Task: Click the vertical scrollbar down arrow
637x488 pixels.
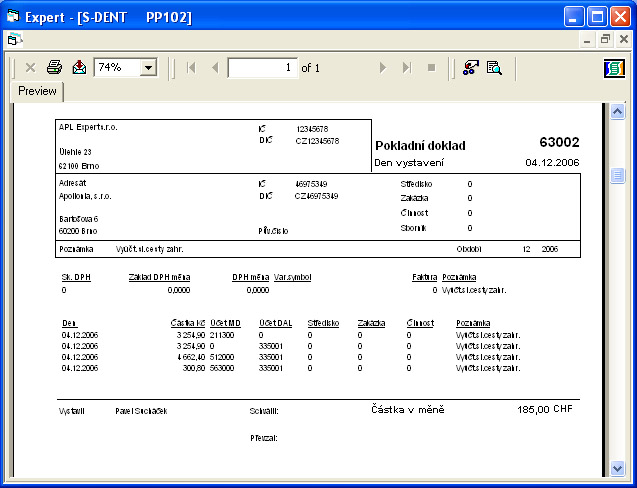Action: point(617,468)
